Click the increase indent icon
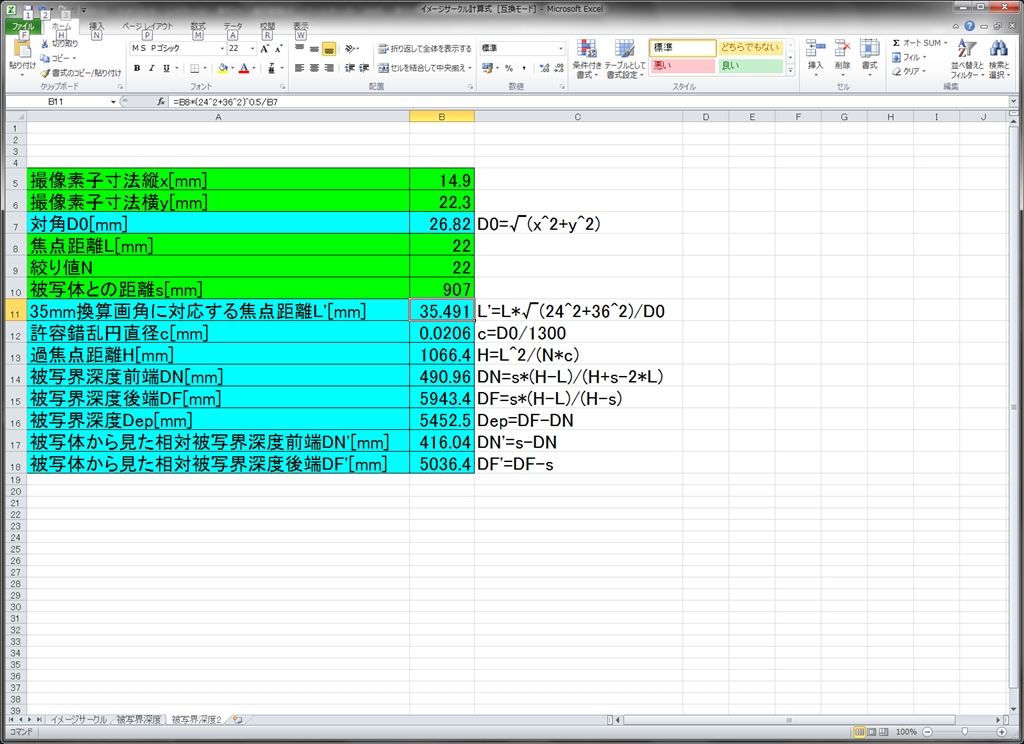This screenshot has width=1024, height=744. (x=364, y=68)
